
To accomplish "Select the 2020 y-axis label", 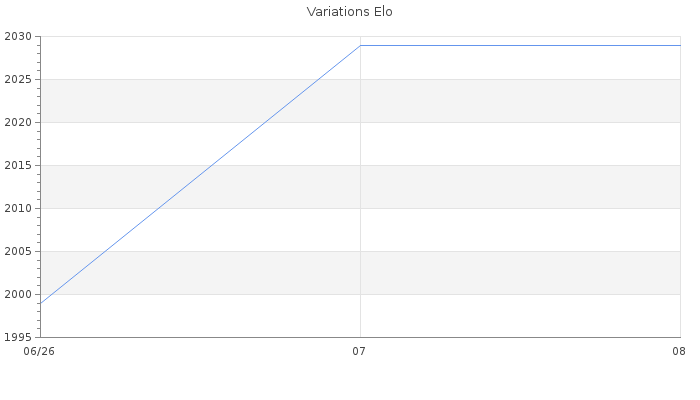I will (18, 122).
